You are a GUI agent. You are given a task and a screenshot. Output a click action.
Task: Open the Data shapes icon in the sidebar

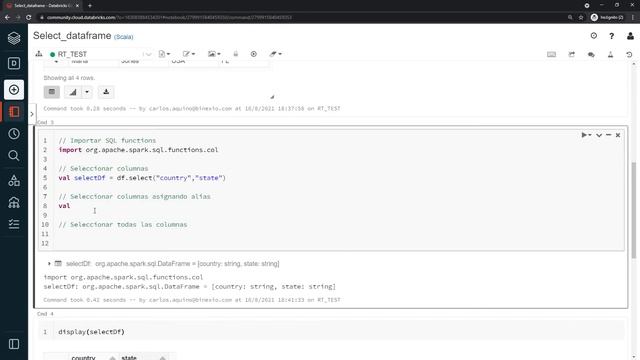pyautogui.click(x=14, y=180)
